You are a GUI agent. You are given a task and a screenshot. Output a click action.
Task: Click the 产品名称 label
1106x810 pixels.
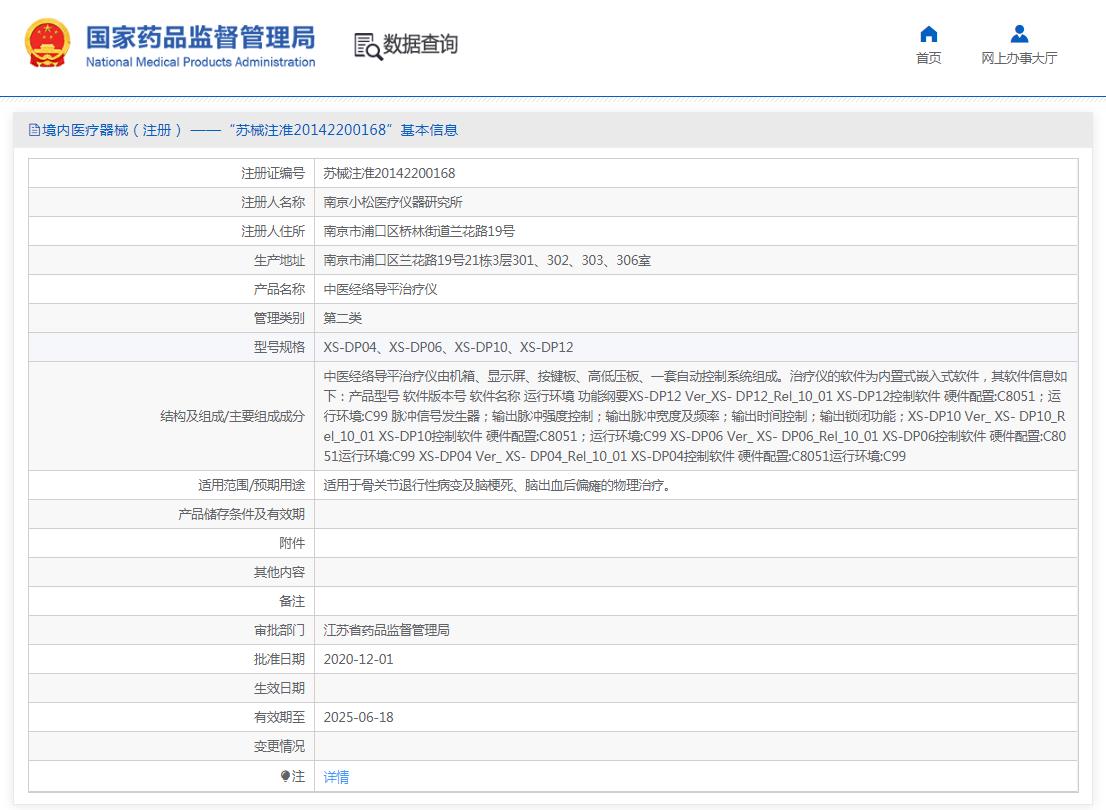(279, 289)
